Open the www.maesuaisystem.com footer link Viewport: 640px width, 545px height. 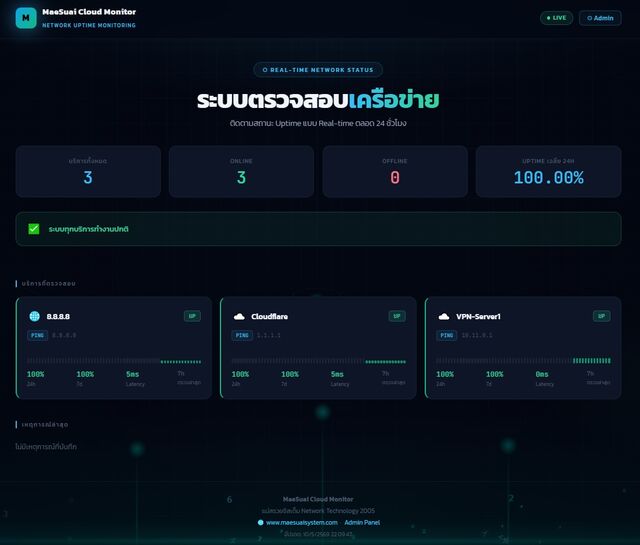(x=302, y=523)
